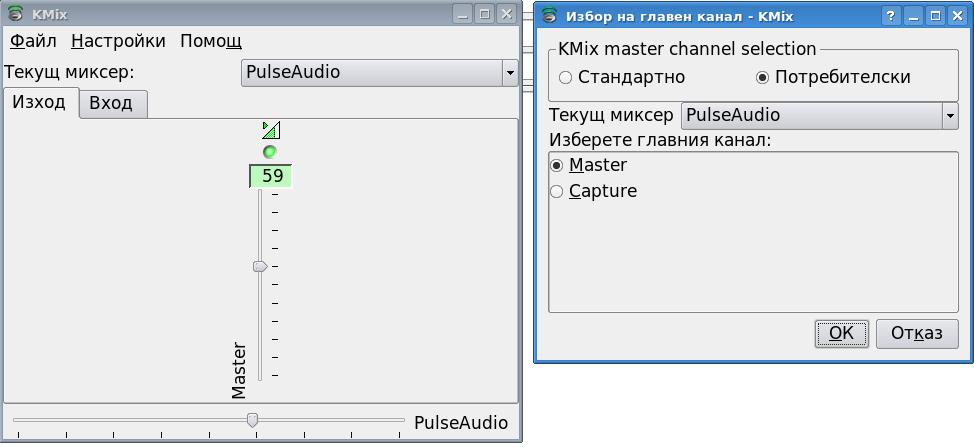Click the help question mark button in dialog title bar
This screenshot has height=447, width=974.
tap(891, 16)
